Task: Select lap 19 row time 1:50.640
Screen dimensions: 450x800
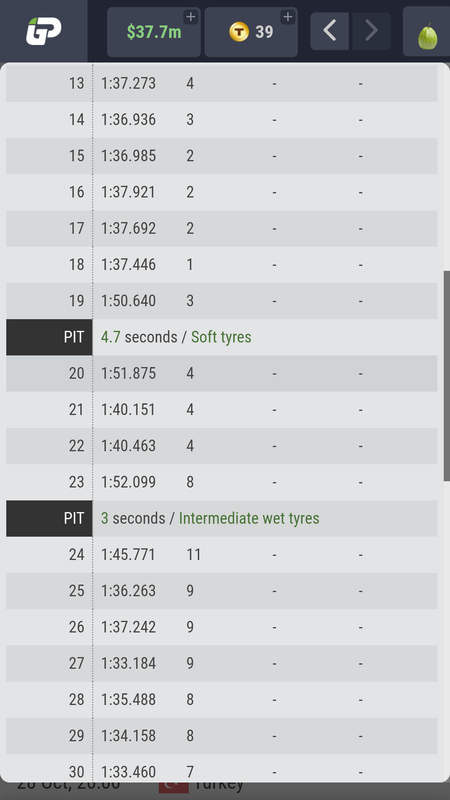Action: click(x=129, y=301)
